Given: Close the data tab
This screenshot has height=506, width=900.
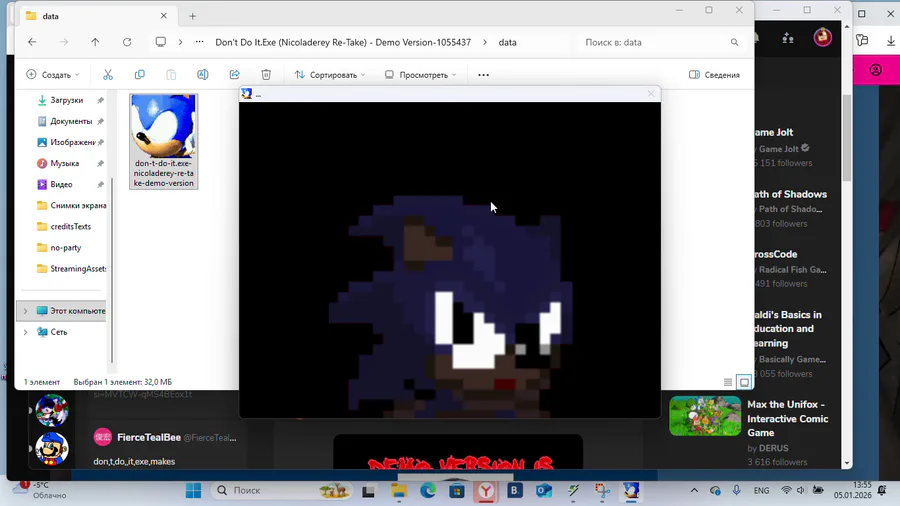Looking at the screenshot, I should point(164,16).
